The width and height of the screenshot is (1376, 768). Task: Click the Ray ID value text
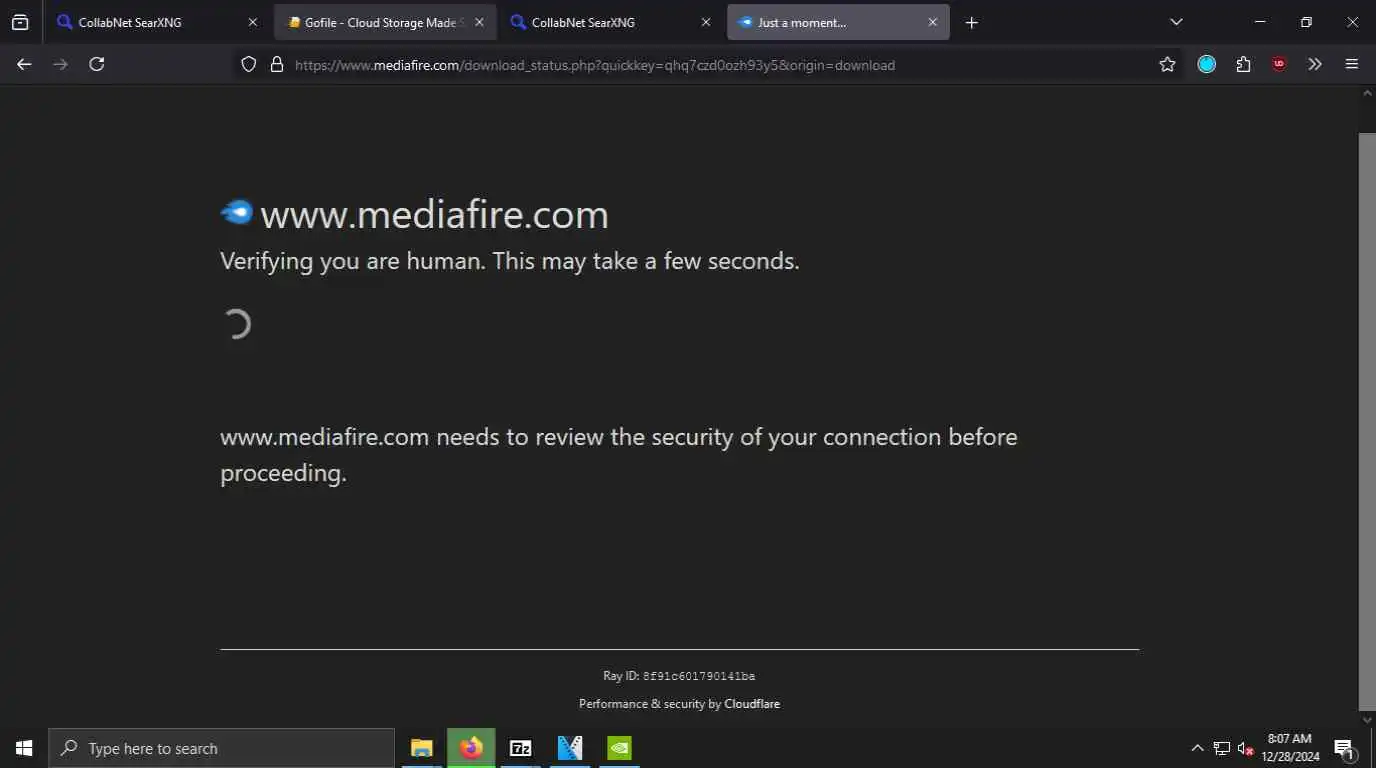[699, 677]
